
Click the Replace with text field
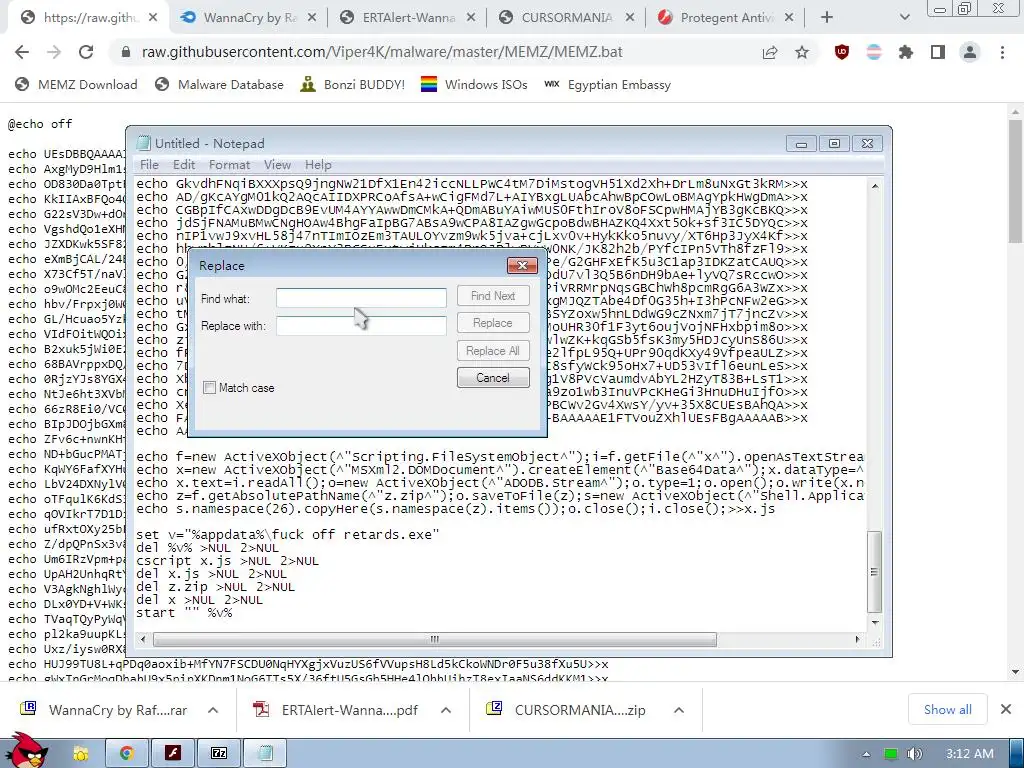361,325
